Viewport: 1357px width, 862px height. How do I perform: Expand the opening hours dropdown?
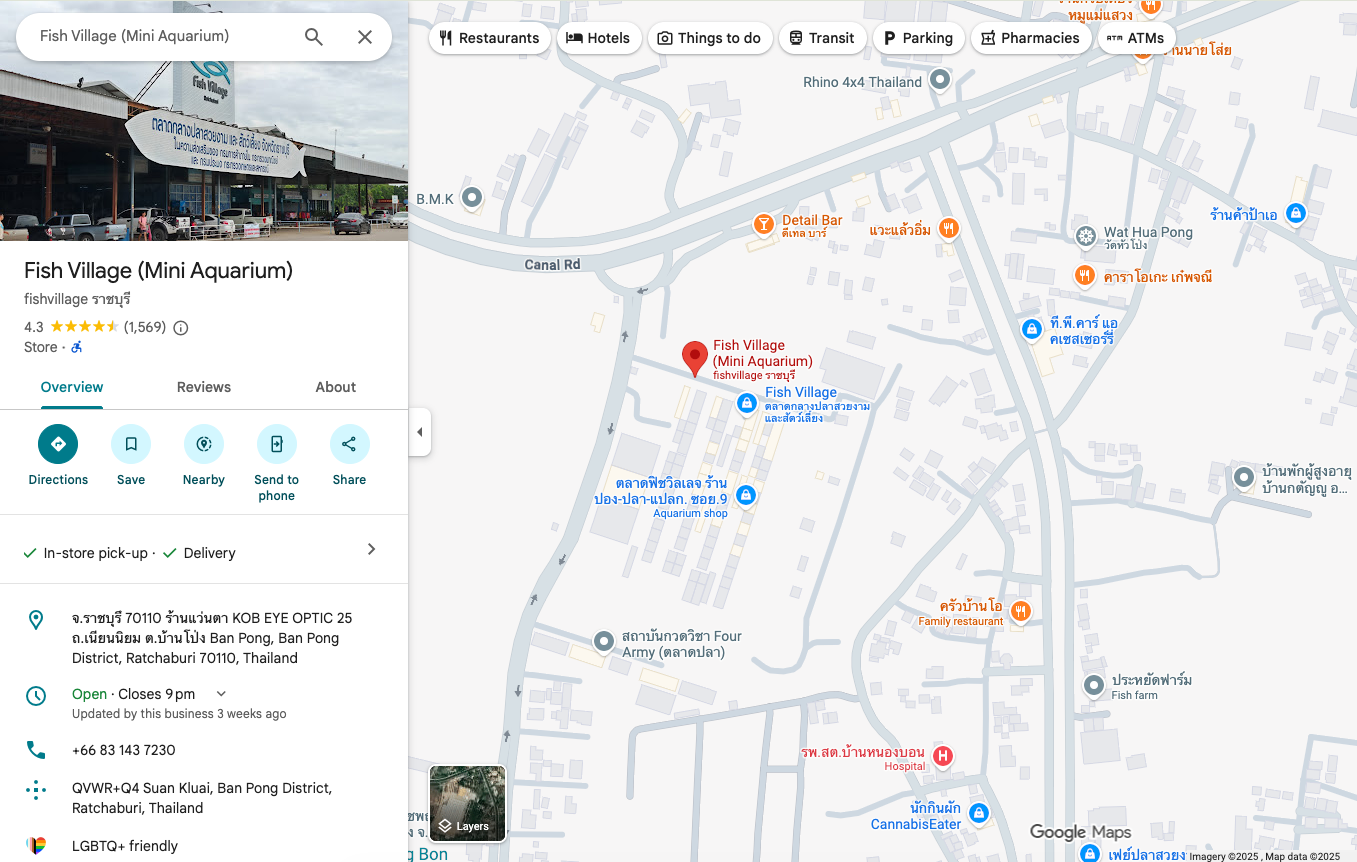point(220,693)
